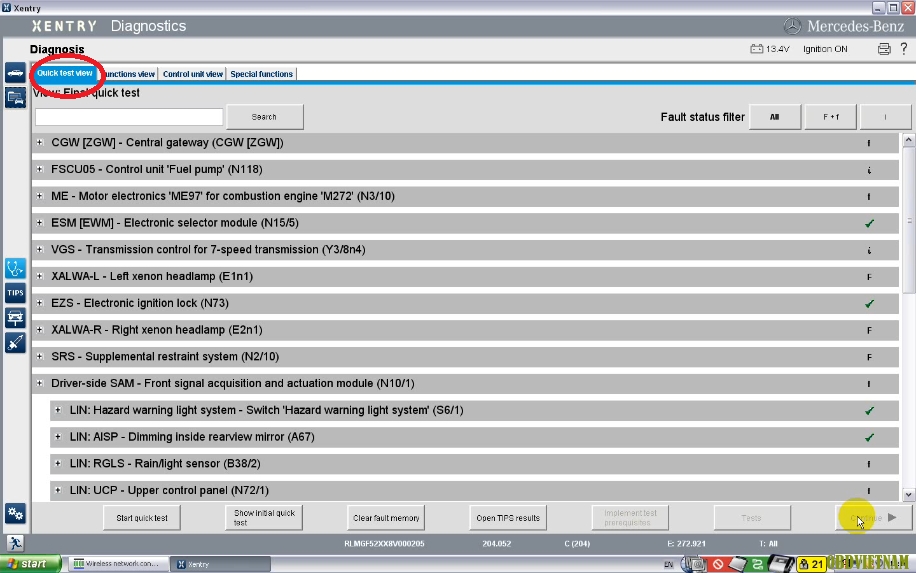
Task: Expand VGS Transmission control entry
Action: click(x=39, y=249)
